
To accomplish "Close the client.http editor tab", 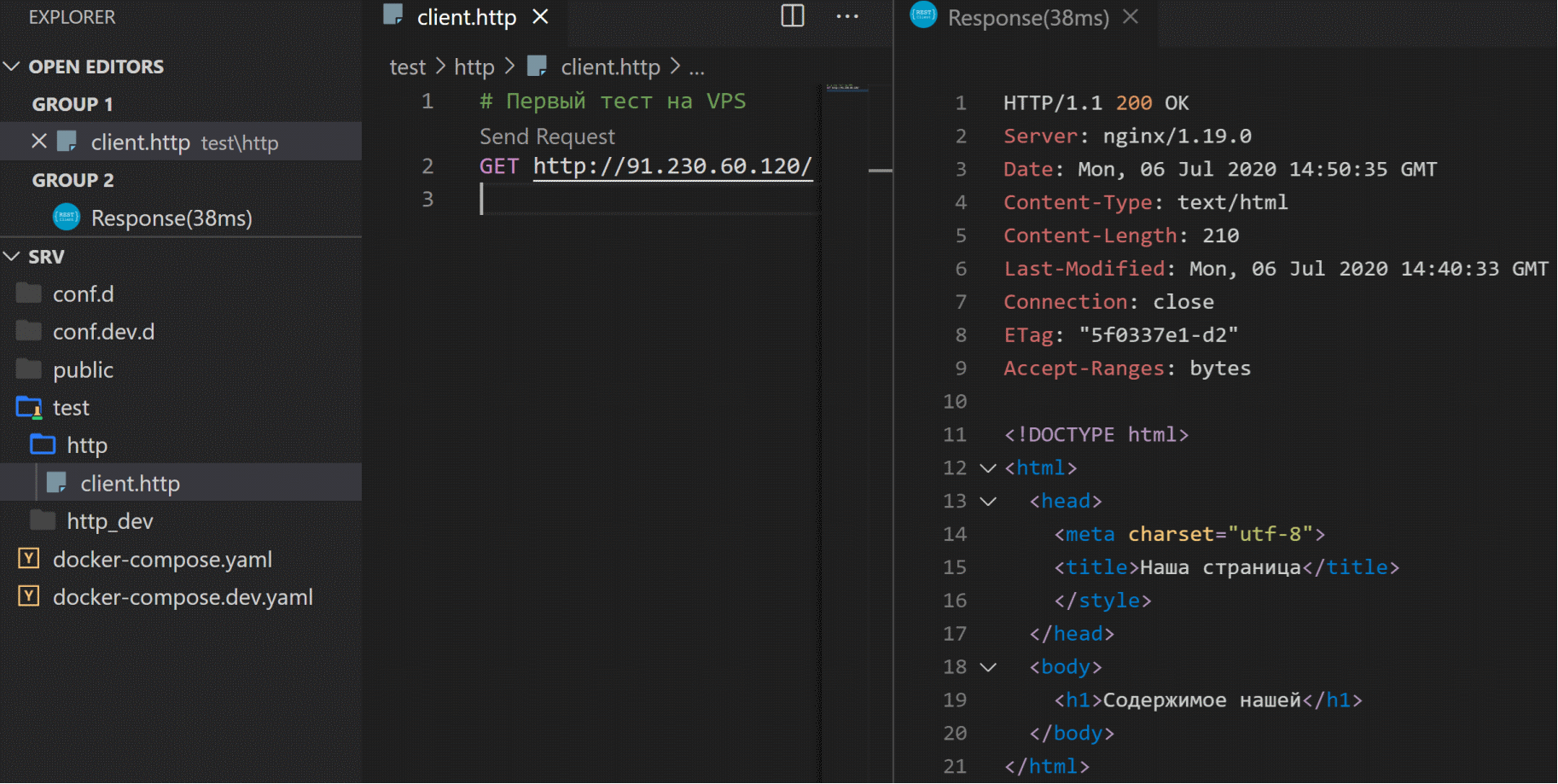I will click(x=540, y=17).
